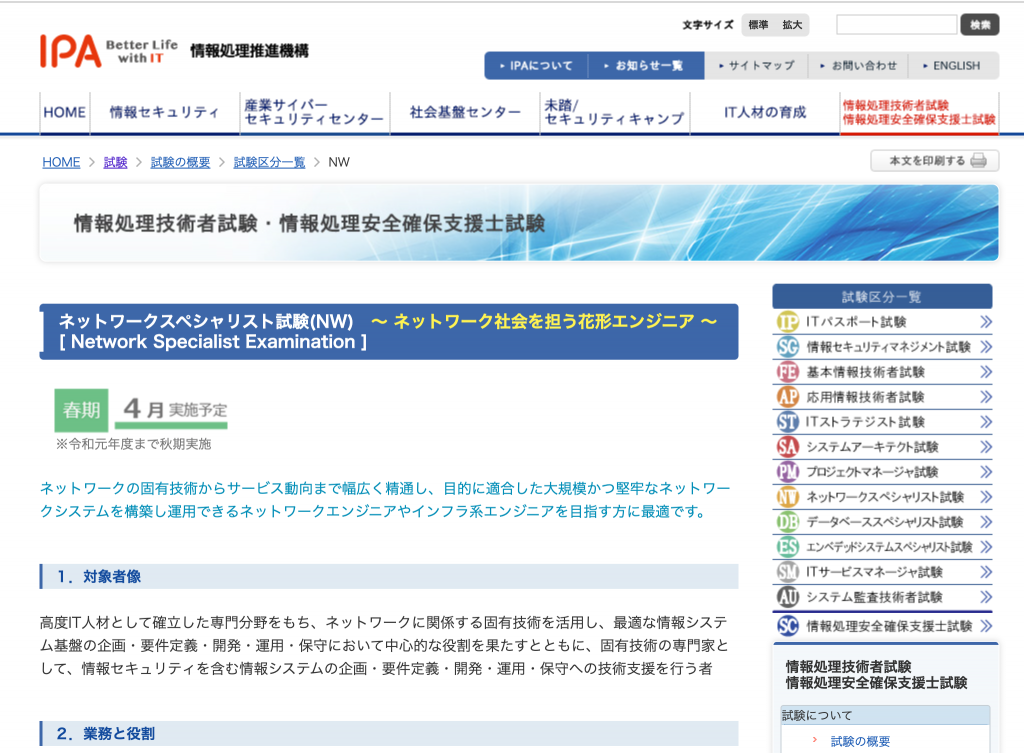Screen dimensions: 1024x753
Task: Open the 情報セキュリティ navigation tab
Action: coord(165,112)
